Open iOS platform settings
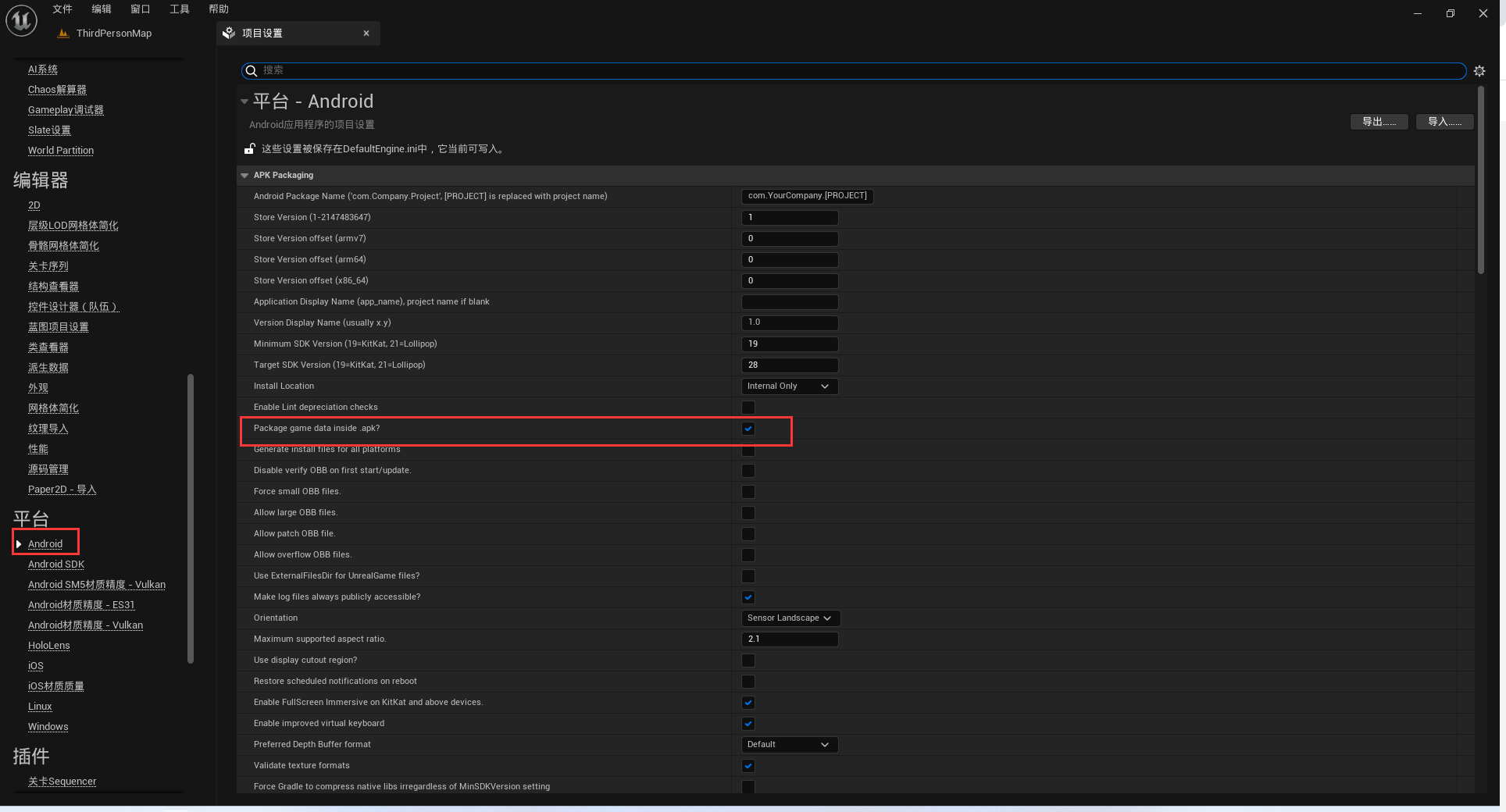The height and width of the screenshot is (812, 1506). 36,666
